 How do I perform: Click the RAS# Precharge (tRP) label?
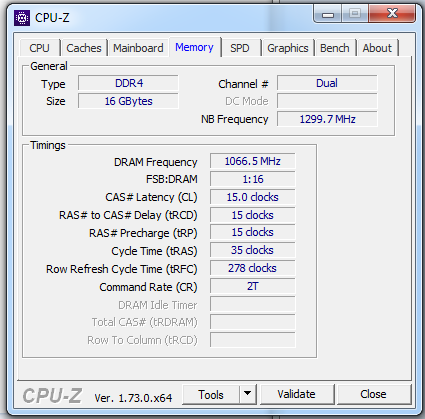(143, 233)
